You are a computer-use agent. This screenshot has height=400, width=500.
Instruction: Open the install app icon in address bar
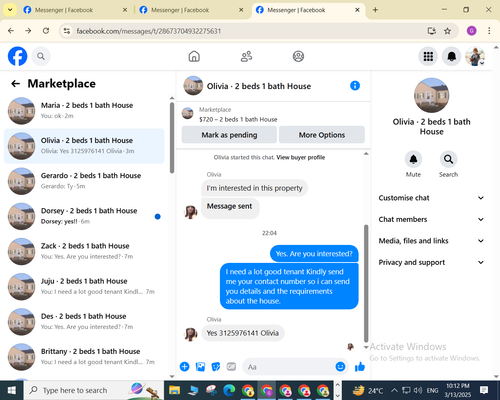click(432, 31)
